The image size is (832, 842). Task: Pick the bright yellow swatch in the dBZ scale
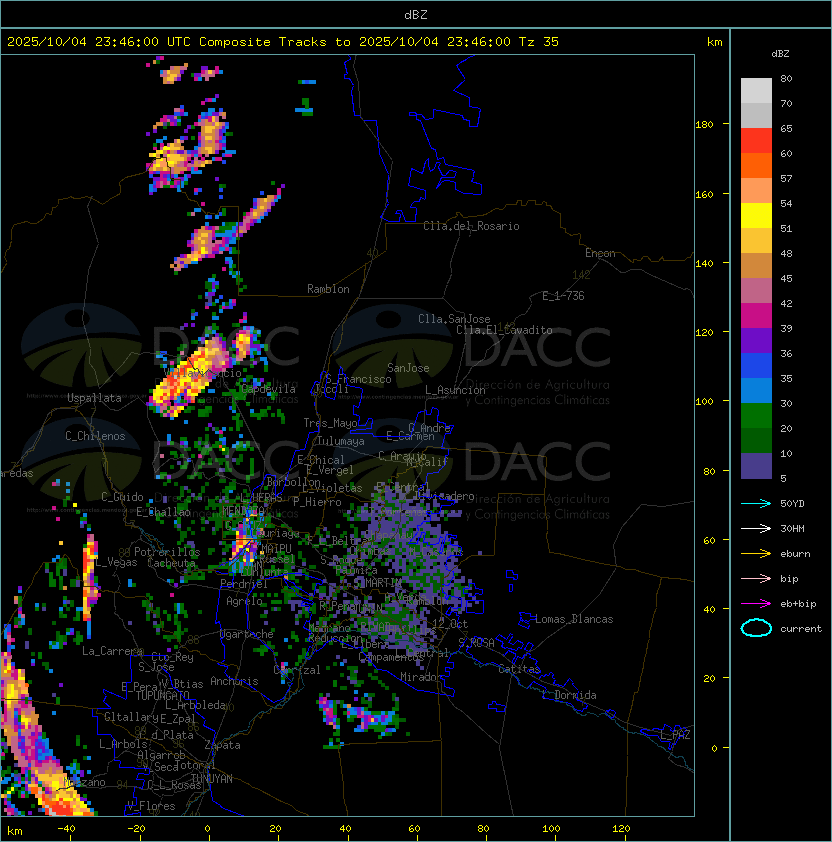pos(756,216)
